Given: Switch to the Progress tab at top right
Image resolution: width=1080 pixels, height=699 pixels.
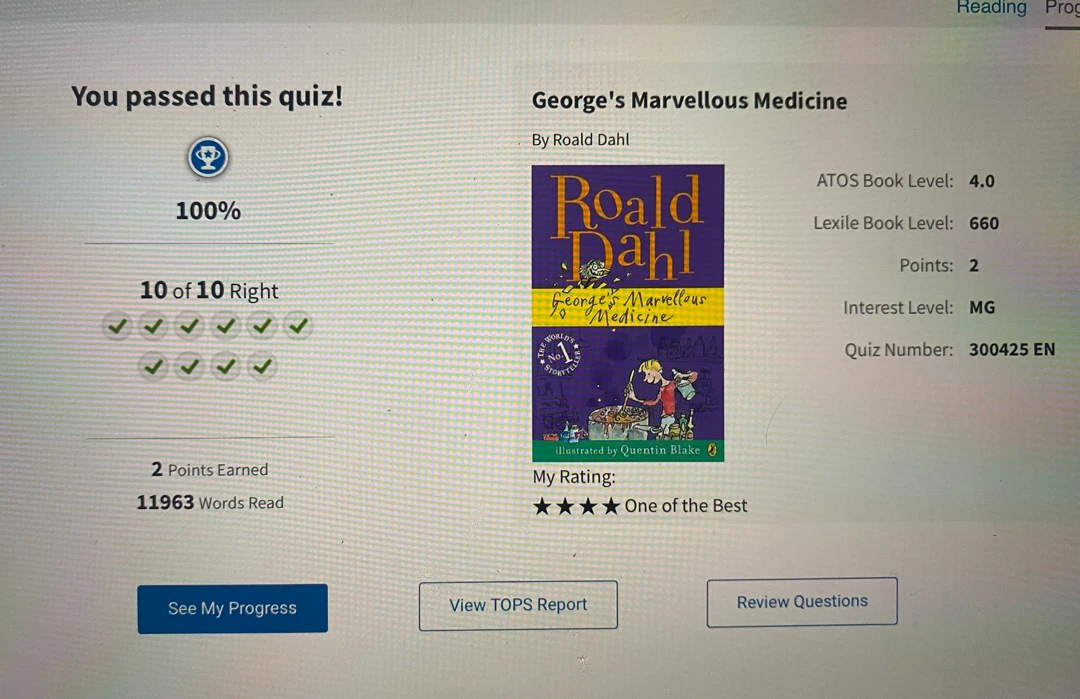Looking at the screenshot, I should [1062, 8].
